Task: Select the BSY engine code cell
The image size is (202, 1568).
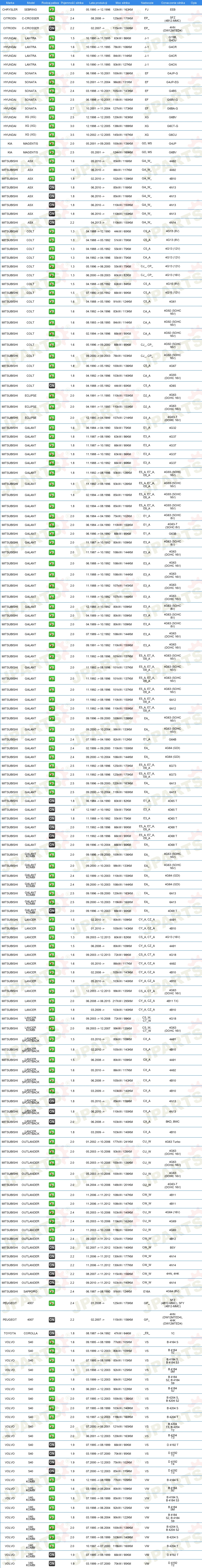Action: pyautogui.click(x=173, y=1247)
